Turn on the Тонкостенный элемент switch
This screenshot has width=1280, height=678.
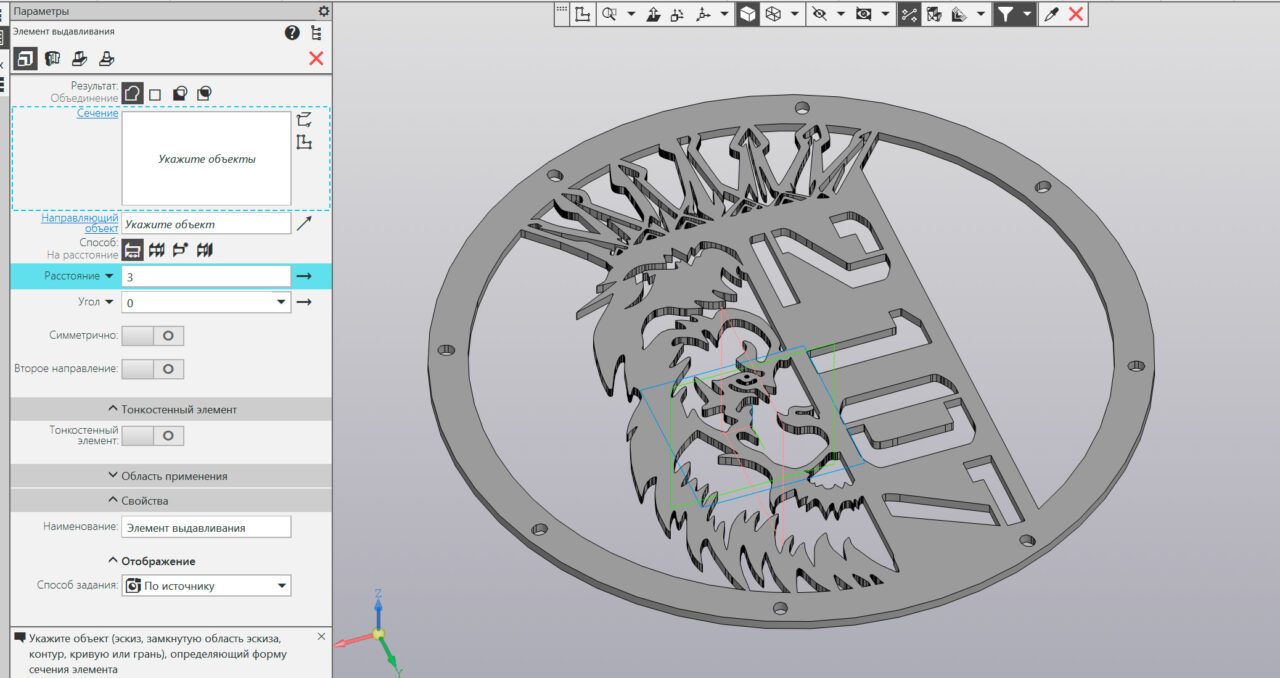(x=153, y=436)
